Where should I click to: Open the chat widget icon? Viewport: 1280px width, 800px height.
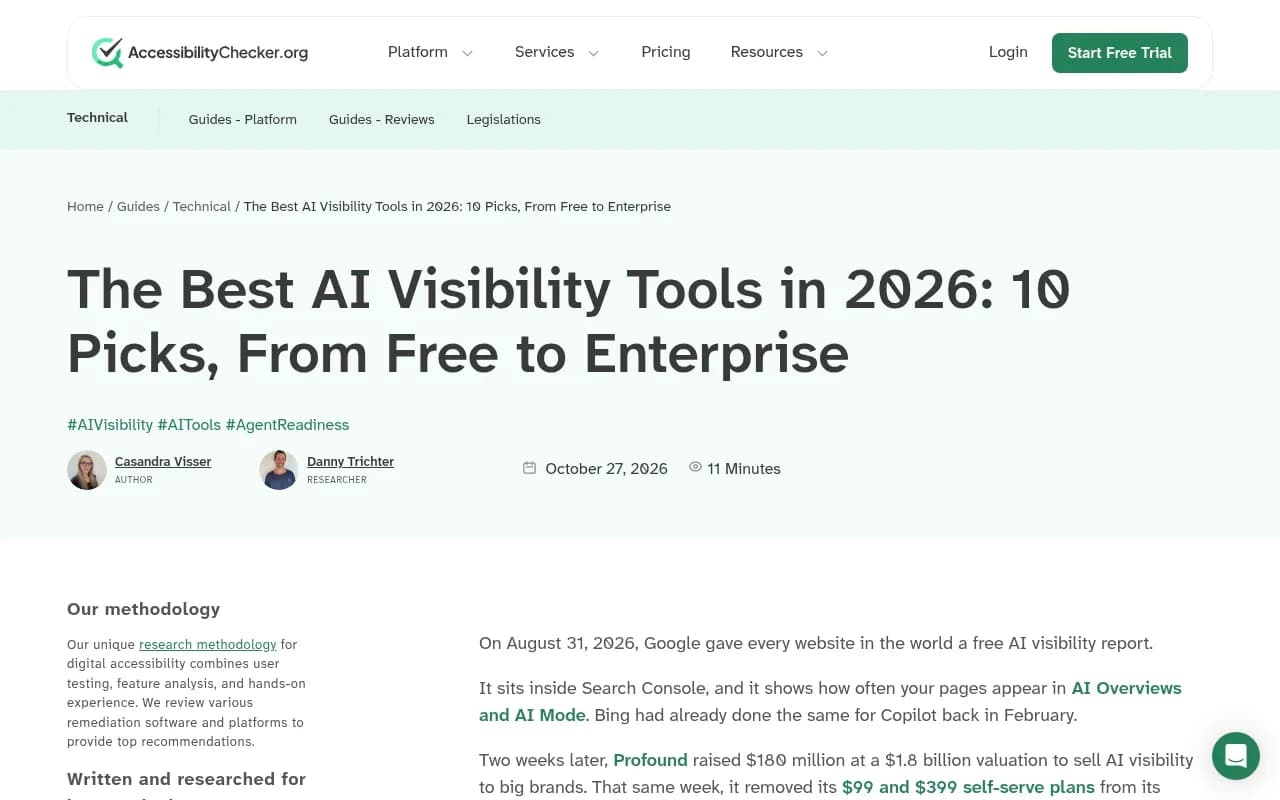1236,756
